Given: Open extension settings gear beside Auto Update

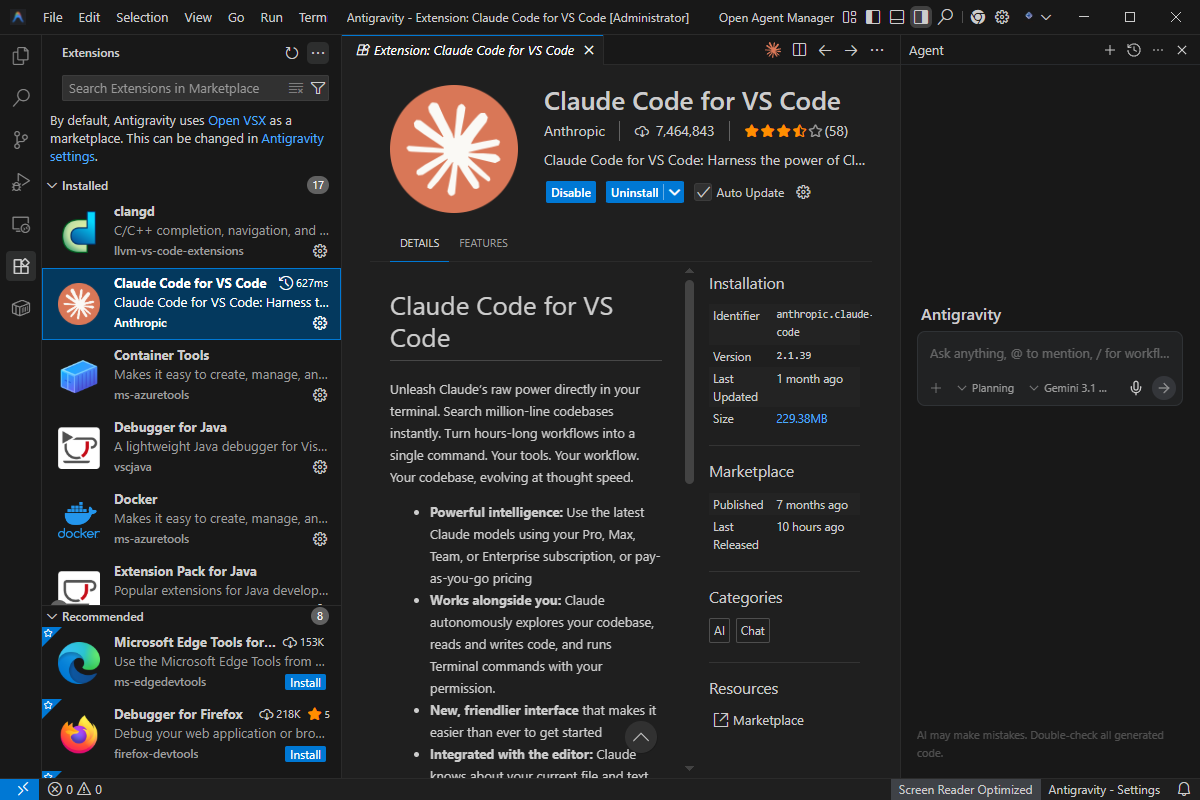Looking at the screenshot, I should pyautogui.click(x=803, y=192).
